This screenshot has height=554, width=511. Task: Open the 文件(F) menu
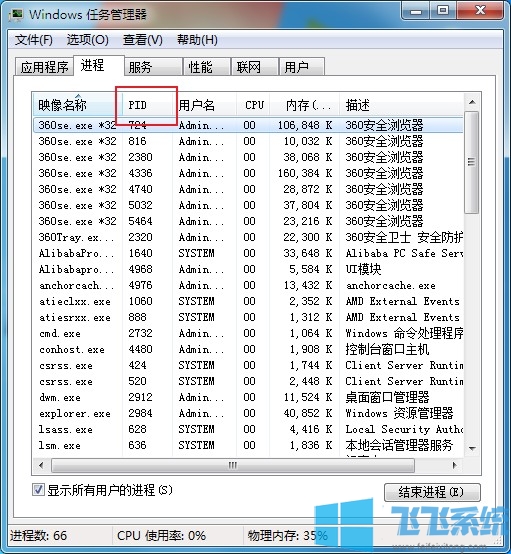pos(34,40)
